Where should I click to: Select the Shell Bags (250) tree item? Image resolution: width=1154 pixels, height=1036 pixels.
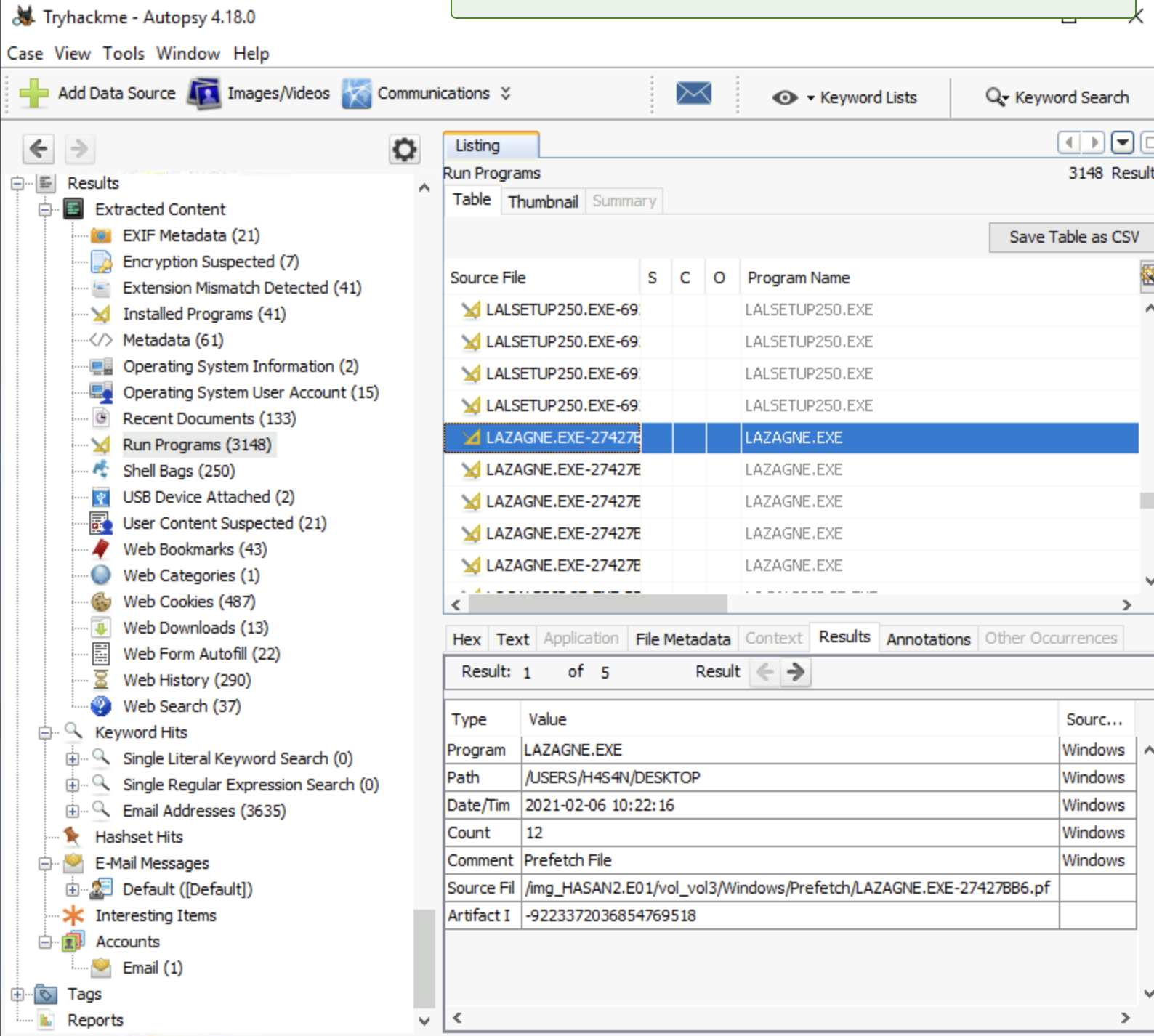pyautogui.click(x=179, y=471)
